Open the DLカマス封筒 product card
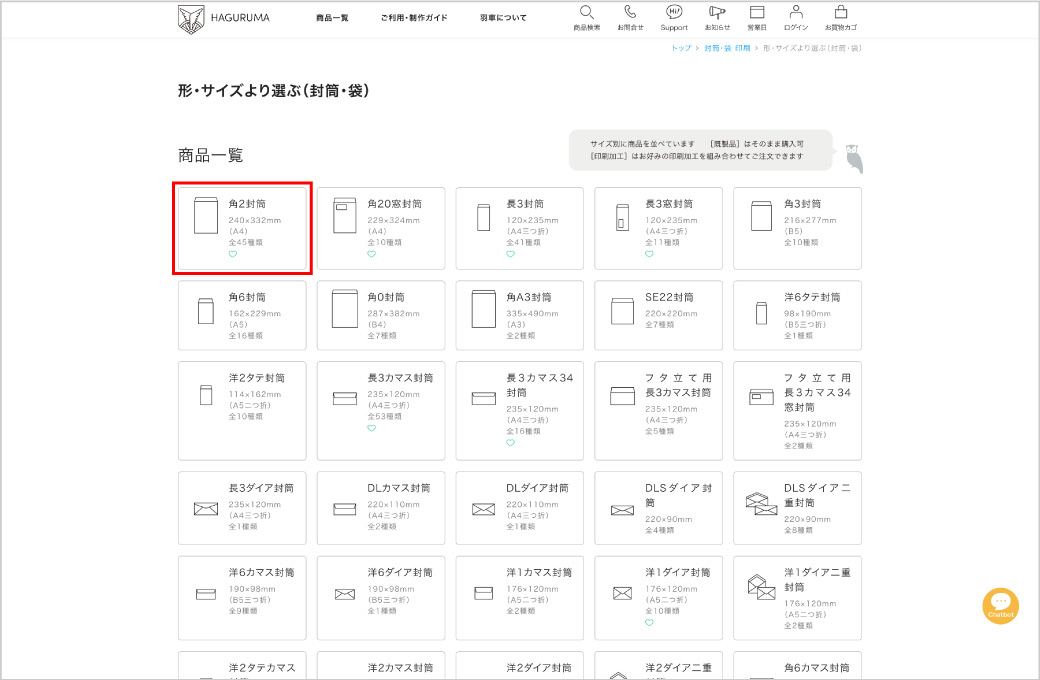 pyautogui.click(x=380, y=507)
